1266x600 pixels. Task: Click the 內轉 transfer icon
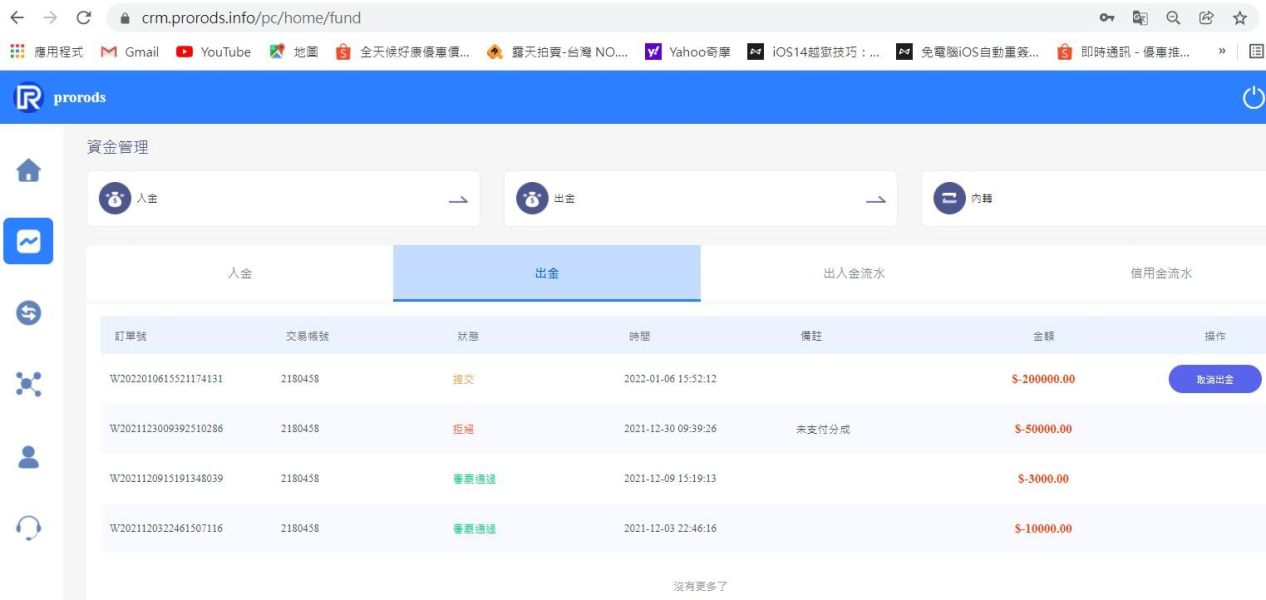click(x=949, y=199)
